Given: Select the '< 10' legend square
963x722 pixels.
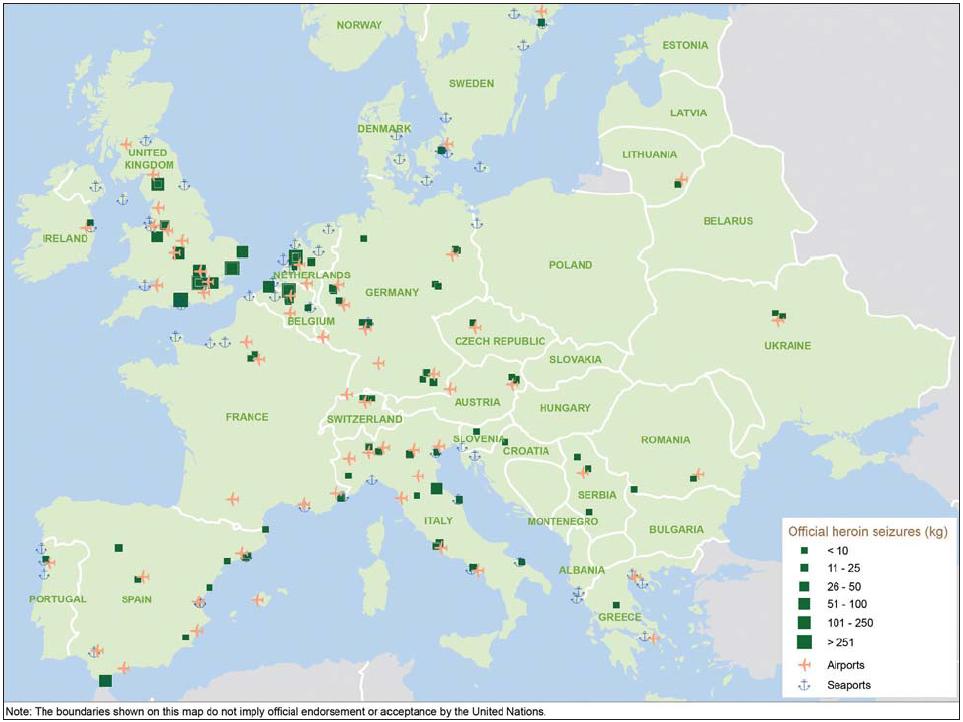Looking at the screenshot, I should [x=806, y=551].
